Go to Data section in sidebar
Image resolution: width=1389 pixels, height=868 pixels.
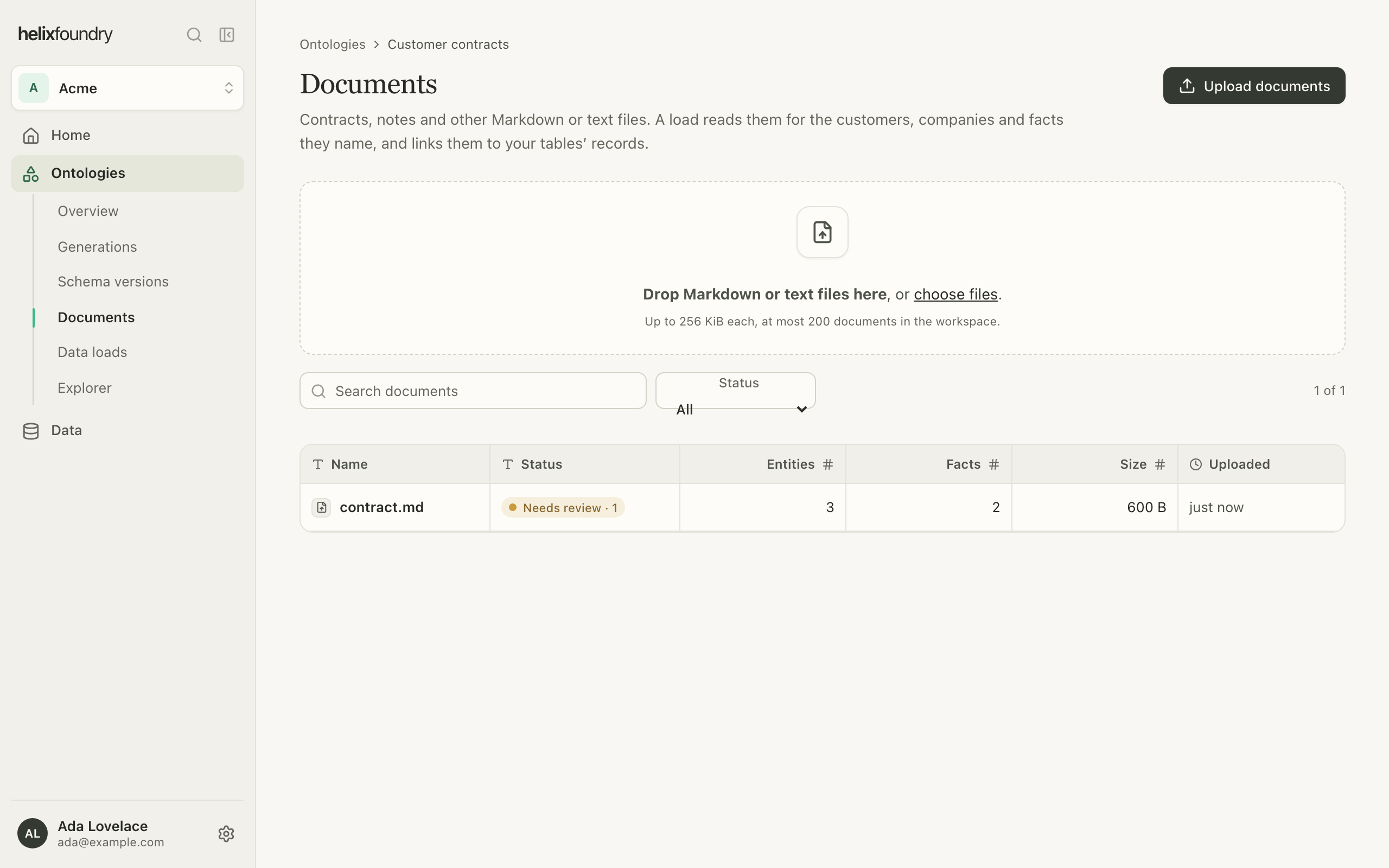pyautogui.click(x=128, y=431)
